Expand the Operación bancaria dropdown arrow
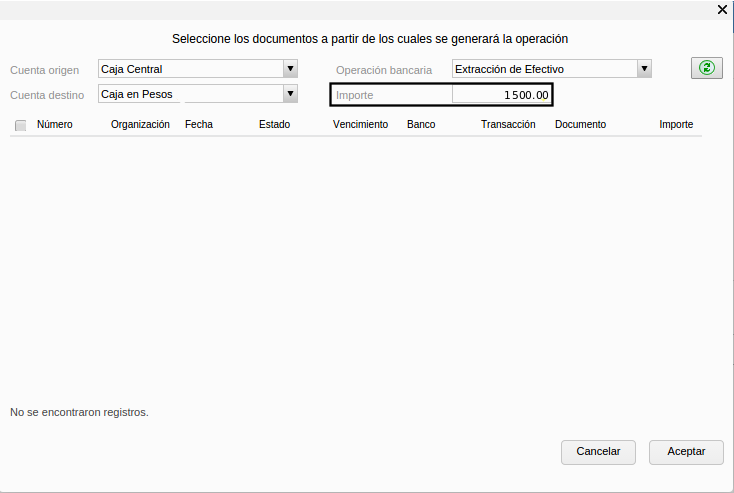Viewport: 734px width, 493px height. coord(644,69)
